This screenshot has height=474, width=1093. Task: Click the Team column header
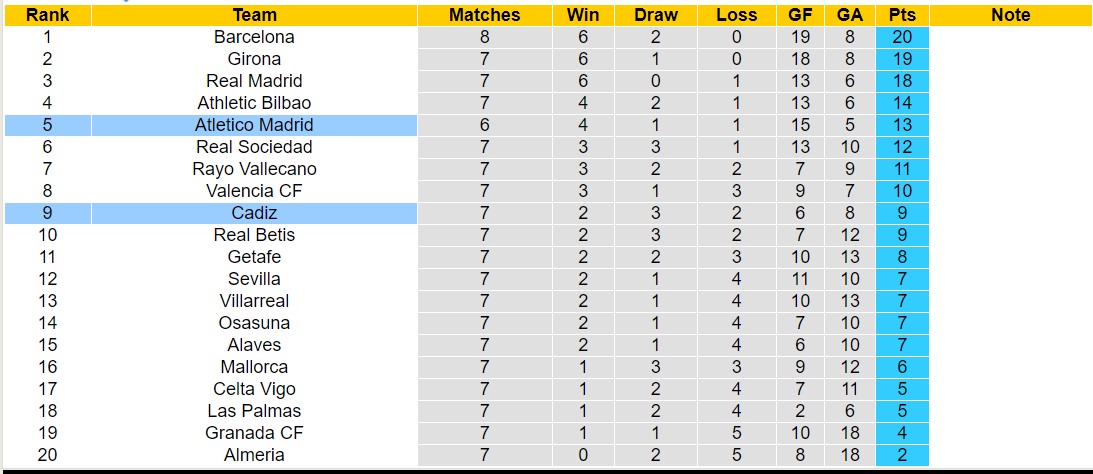coord(254,15)
